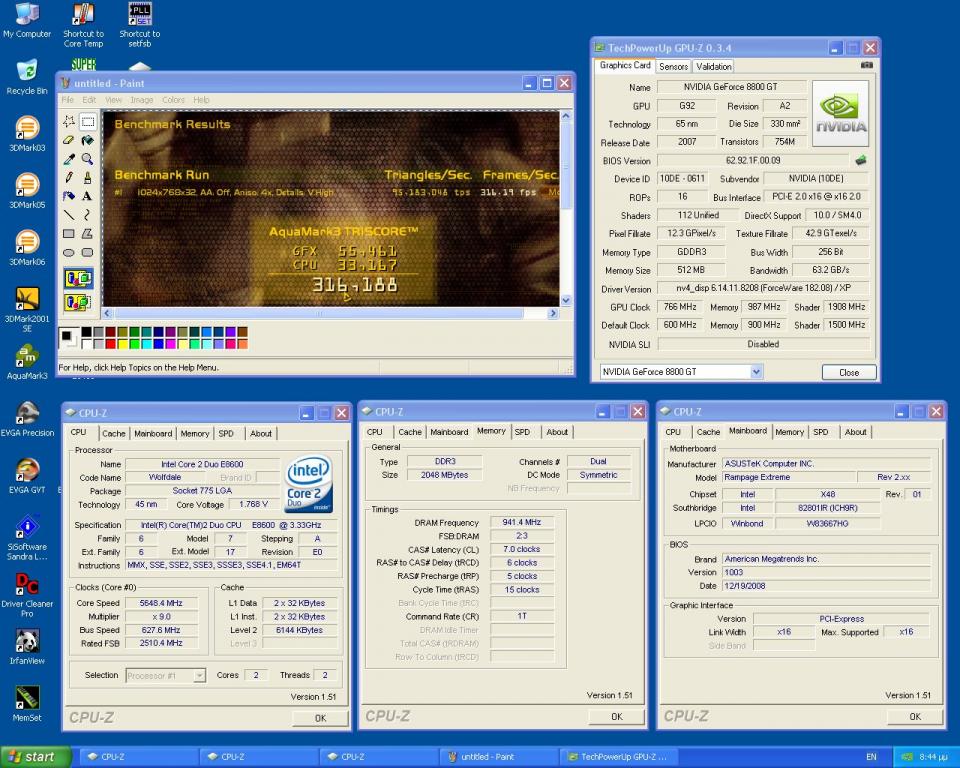Screen dimensions: 960x768
Task: Open the About tab in the CPU-Z processor window
Action: [261, 434]
